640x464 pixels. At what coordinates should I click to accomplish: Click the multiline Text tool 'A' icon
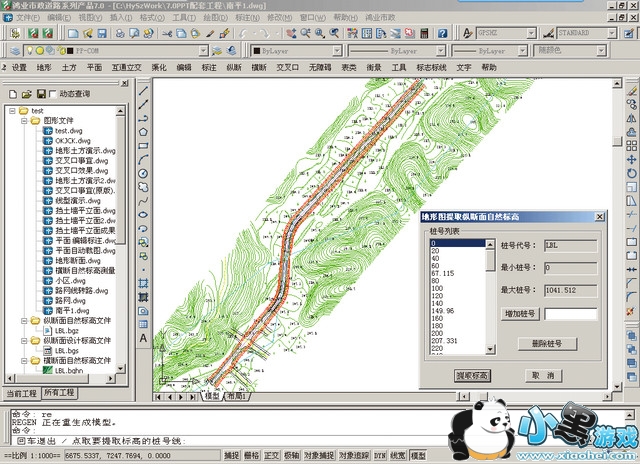144,338
